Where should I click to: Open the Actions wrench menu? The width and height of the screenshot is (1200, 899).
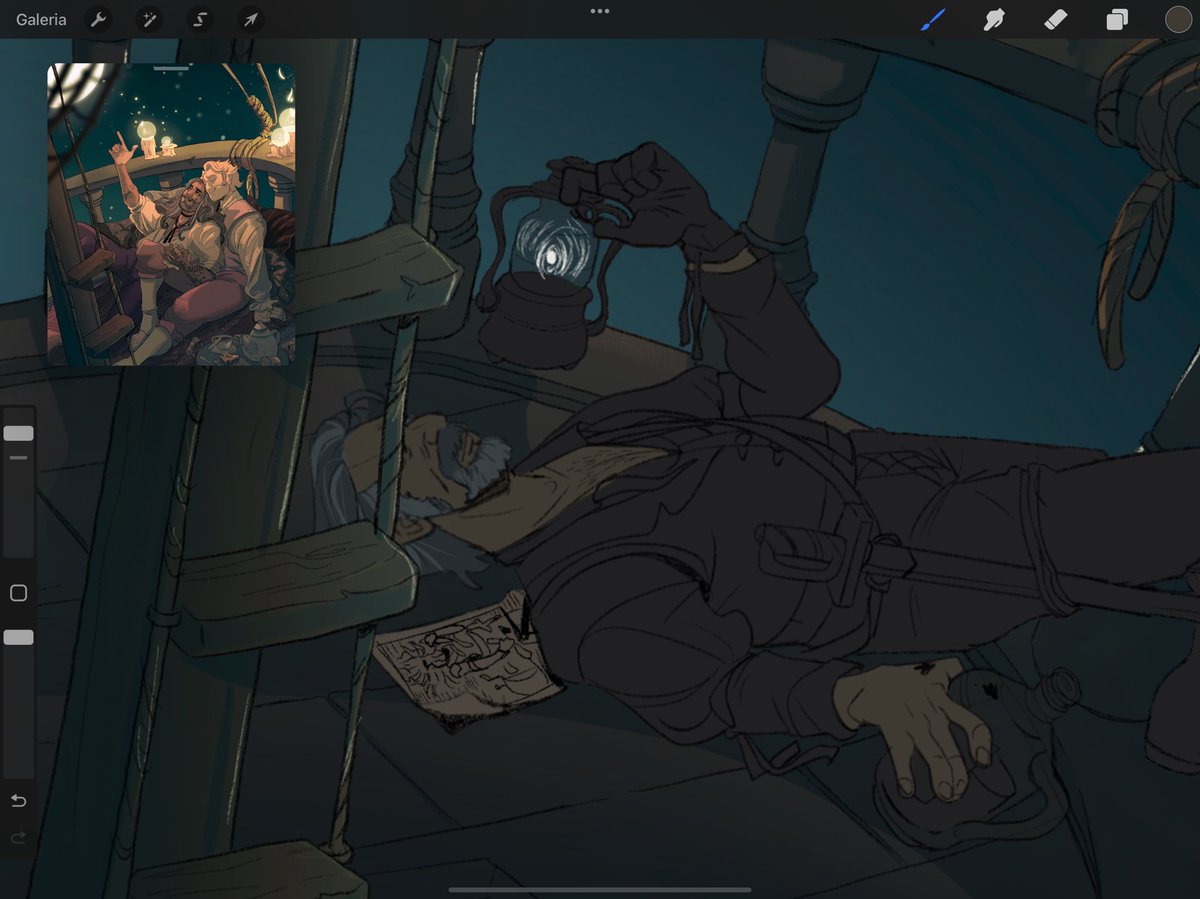[98, 19]
